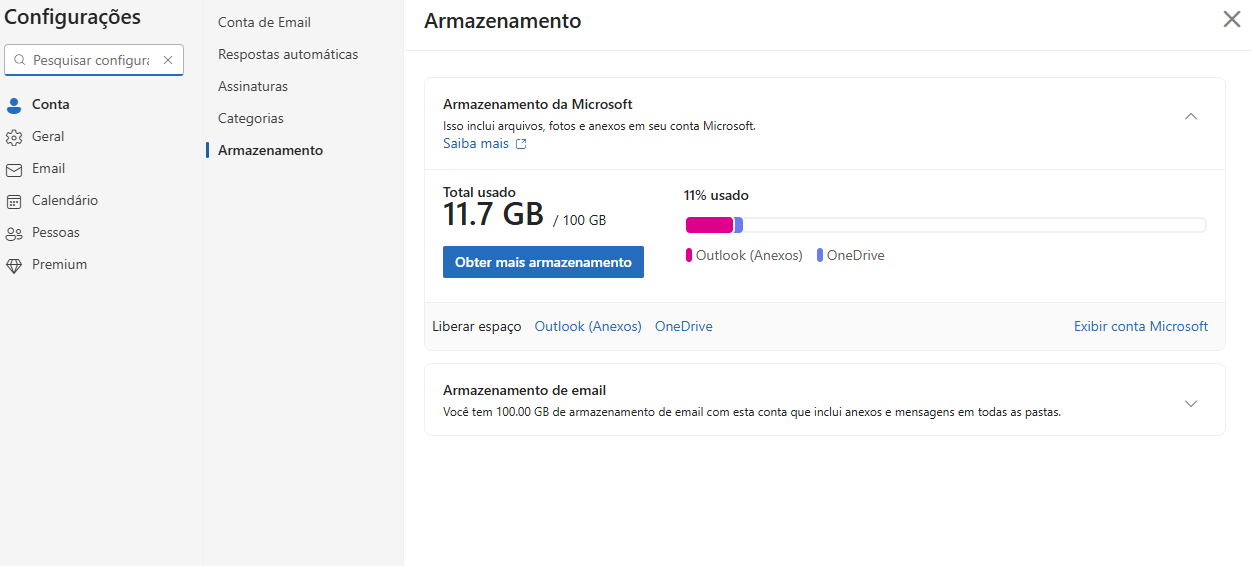Click the Pesquisar configurações search field

(90, 60)
